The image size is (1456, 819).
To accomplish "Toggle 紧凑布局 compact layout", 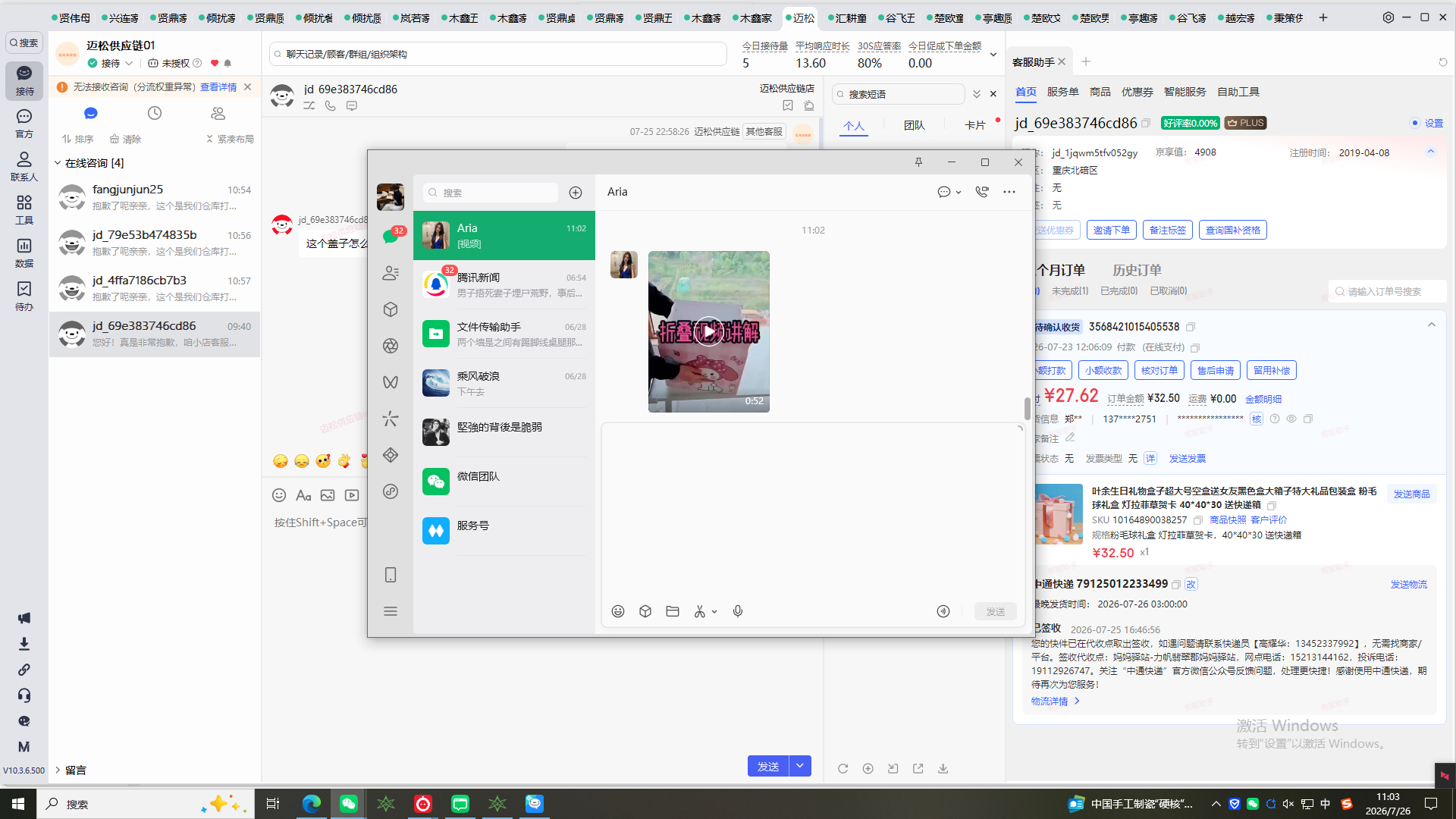I will 230,139.
